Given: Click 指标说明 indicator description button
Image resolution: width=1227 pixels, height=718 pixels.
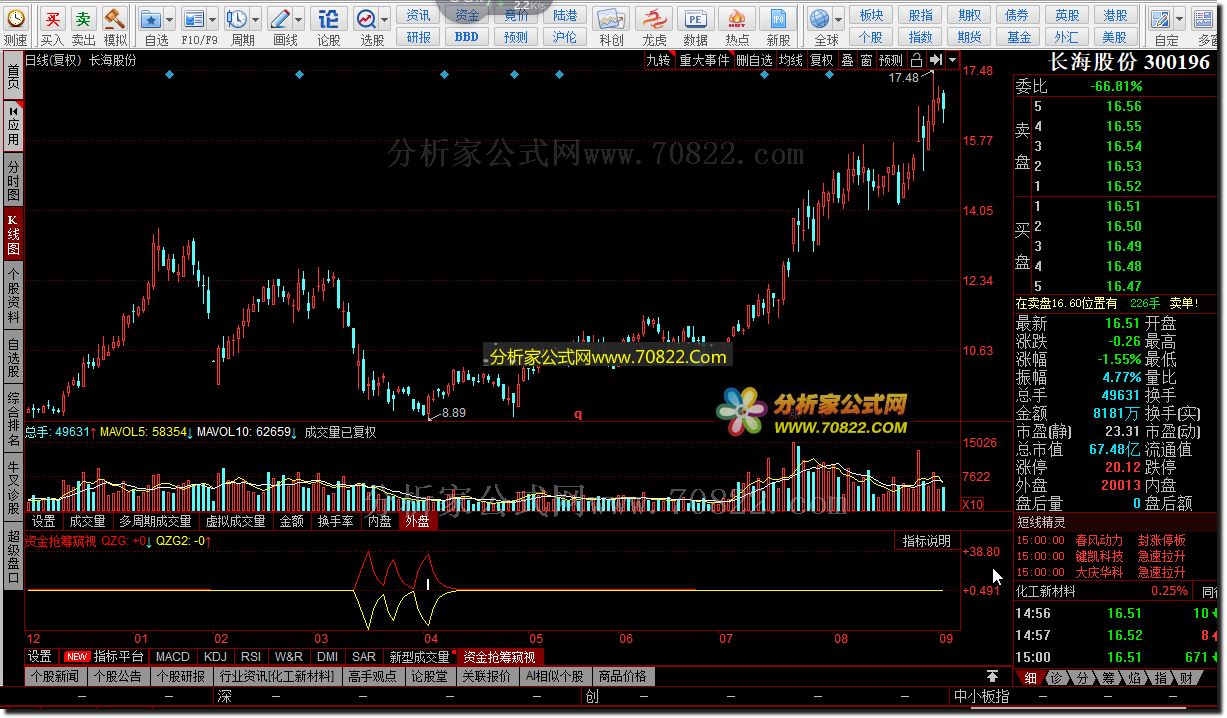Looking at the screenshot, I should coord(926,541).
